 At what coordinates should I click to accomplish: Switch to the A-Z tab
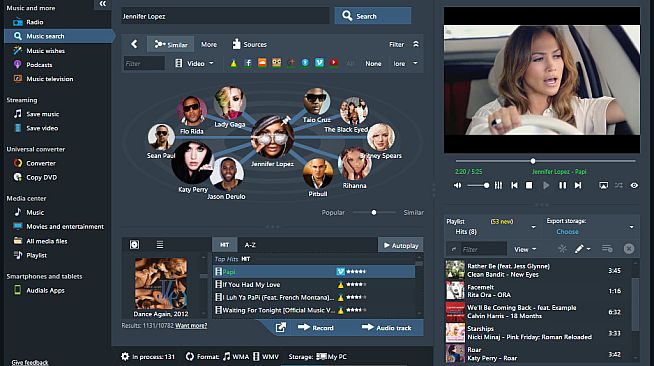[250, 245]
